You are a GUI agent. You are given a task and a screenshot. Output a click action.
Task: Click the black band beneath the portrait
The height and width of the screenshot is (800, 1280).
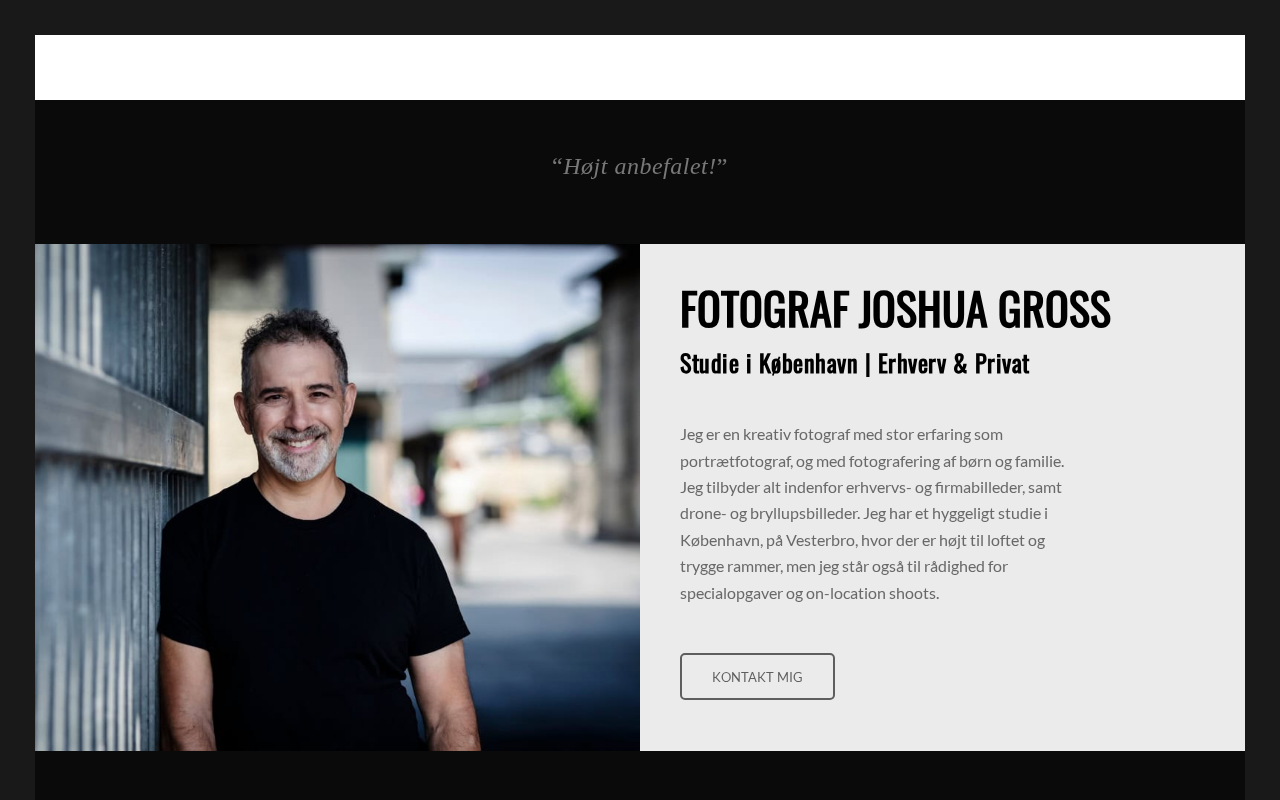(640, 775)
